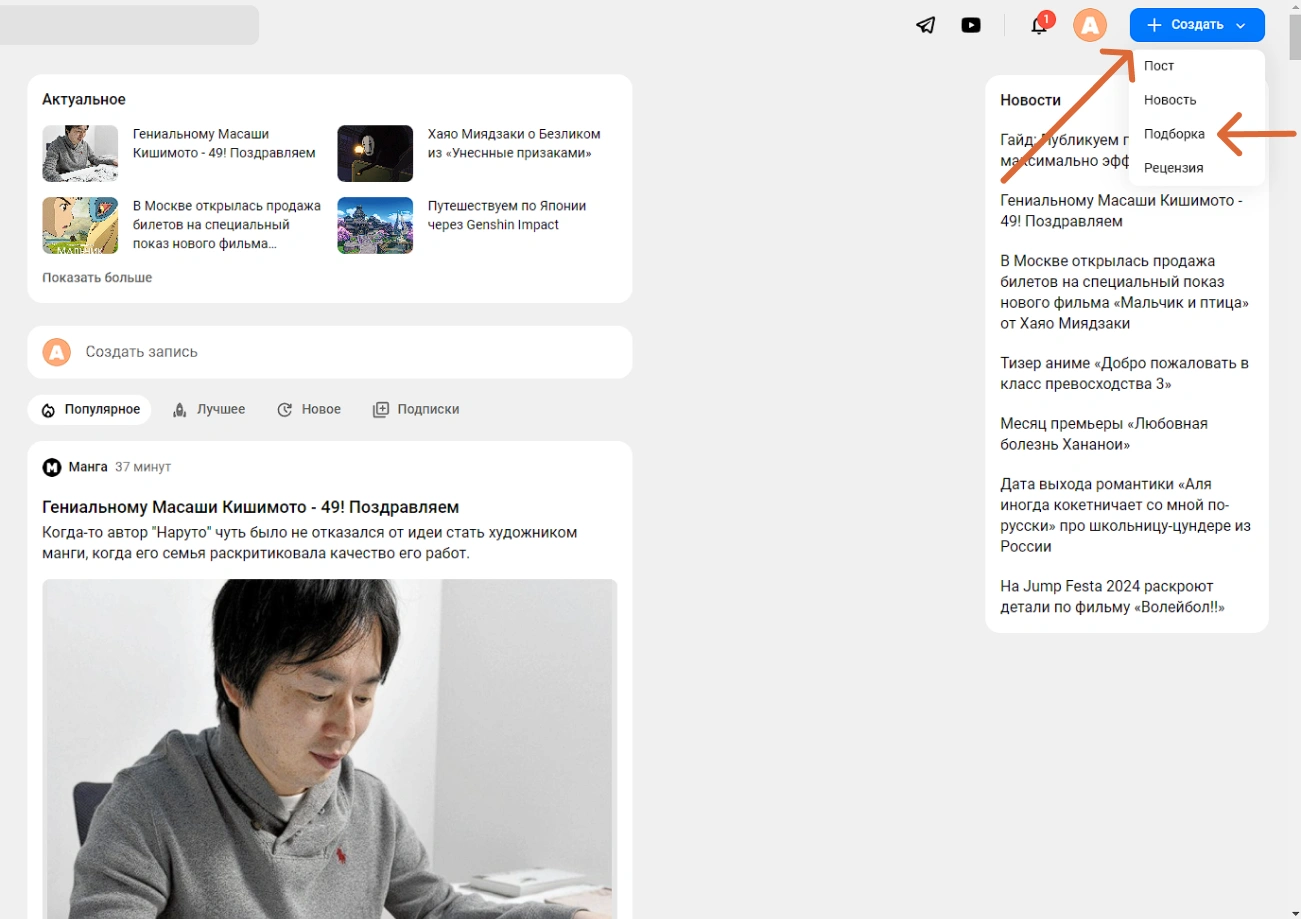Expand Показать больше in Актуальное
The height and width of the screenshot is (919, 1301).
(97, 277)
